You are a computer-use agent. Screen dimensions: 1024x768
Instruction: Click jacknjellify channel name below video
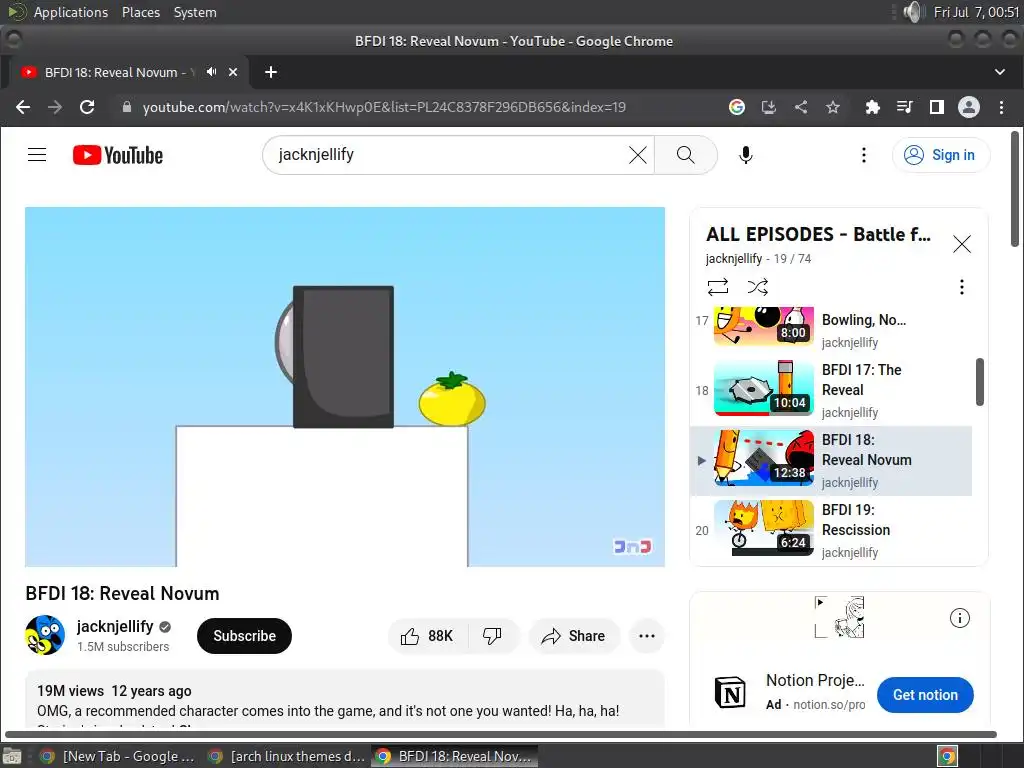click(115, 626)
